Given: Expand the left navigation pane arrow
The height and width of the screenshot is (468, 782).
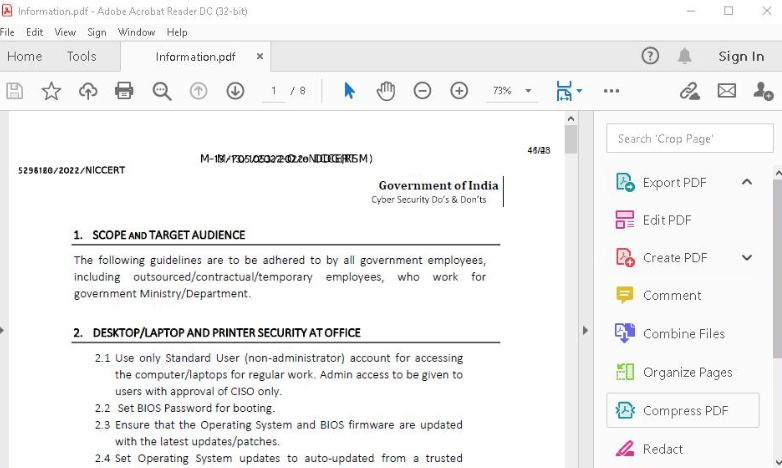Looking at the screenshot, I should [x=2, y=330].
